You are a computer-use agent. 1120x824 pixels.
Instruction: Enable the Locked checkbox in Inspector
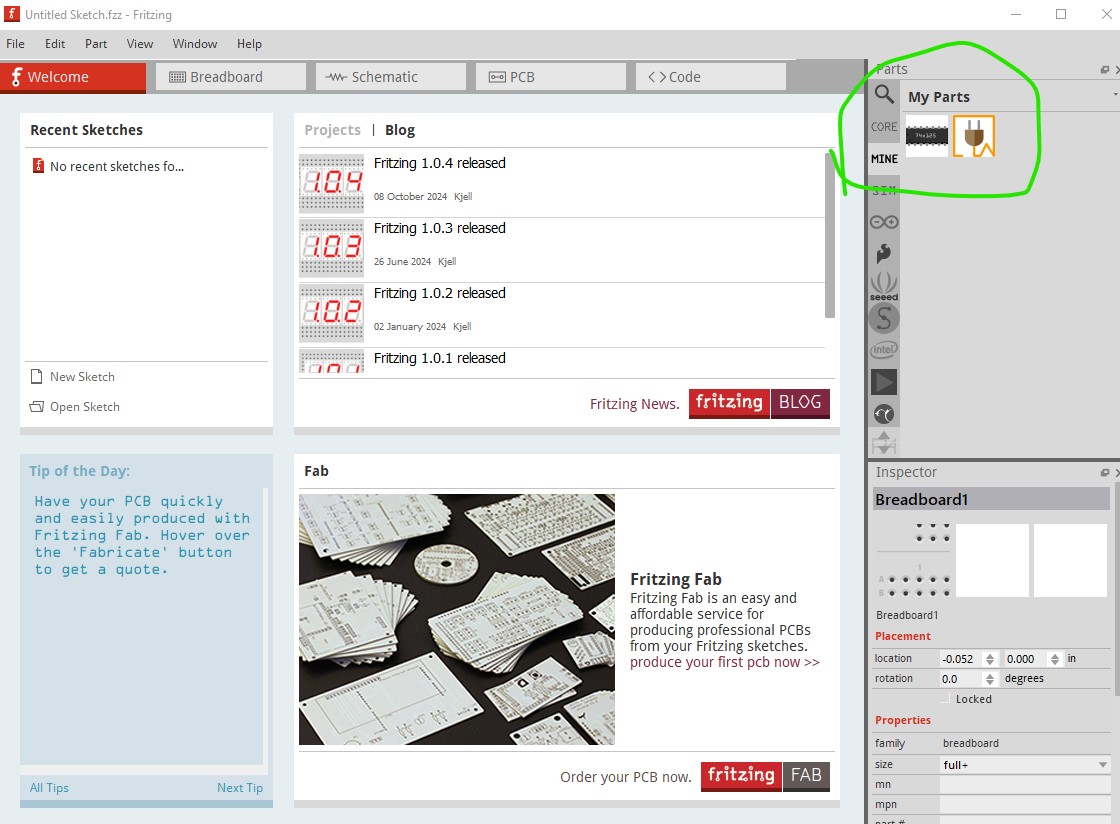coord(946,699)
